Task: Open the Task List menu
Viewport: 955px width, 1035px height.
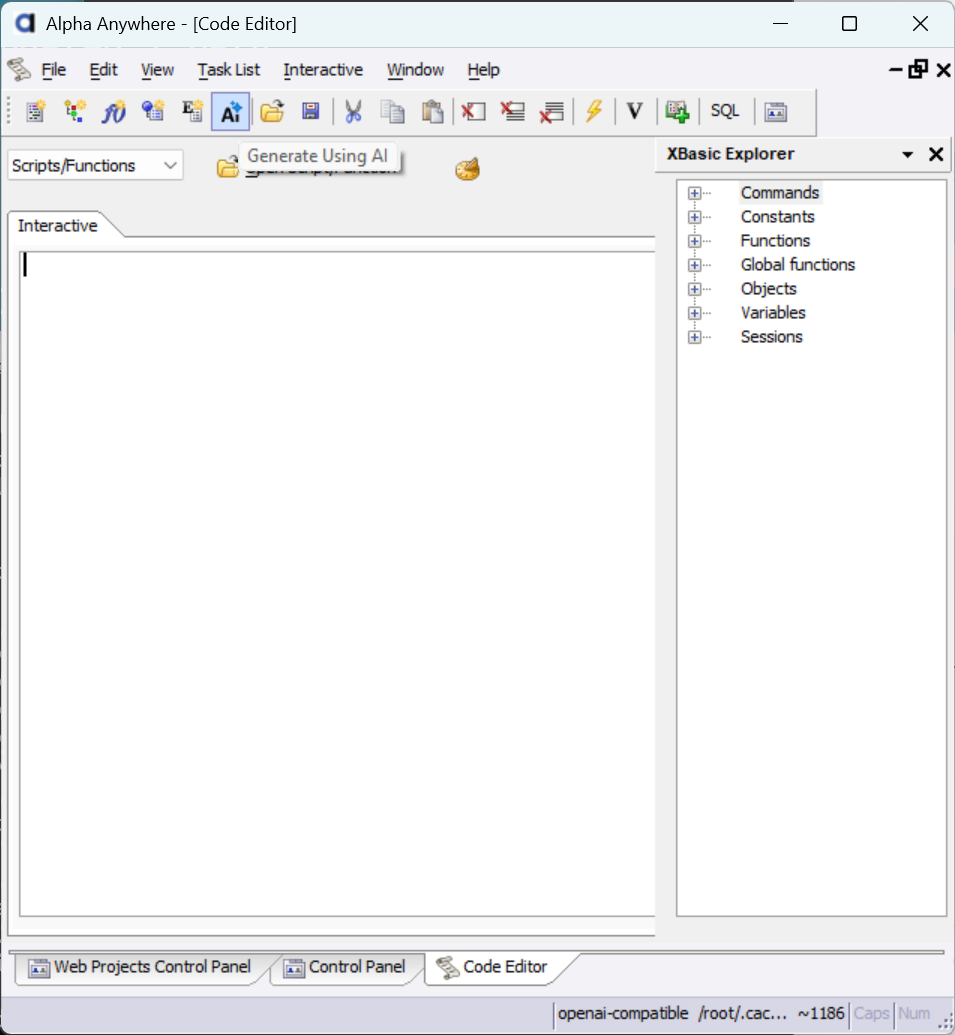Action: point(228,70)
